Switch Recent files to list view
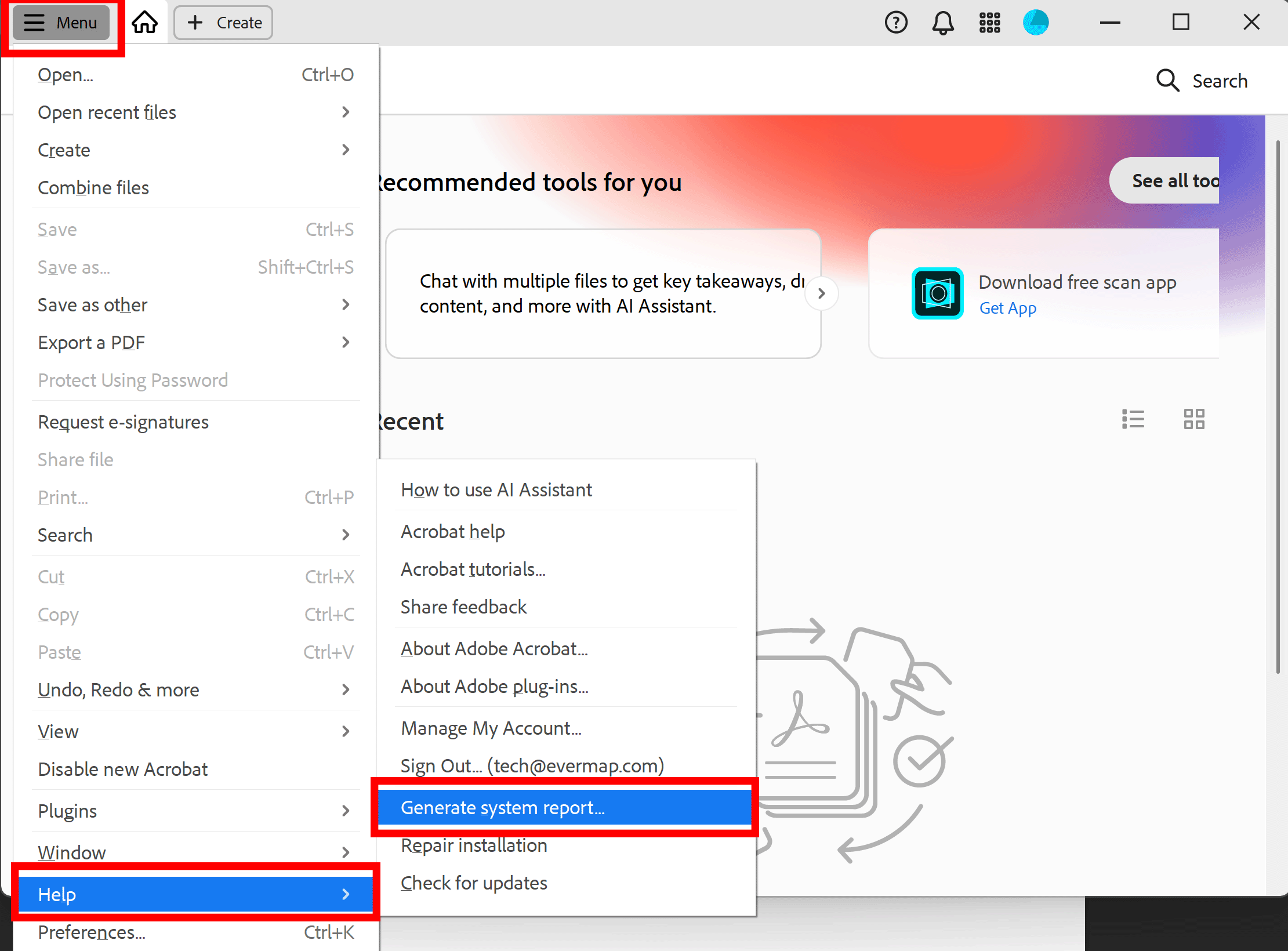The image size is (1288, 951). (1133, 419)
